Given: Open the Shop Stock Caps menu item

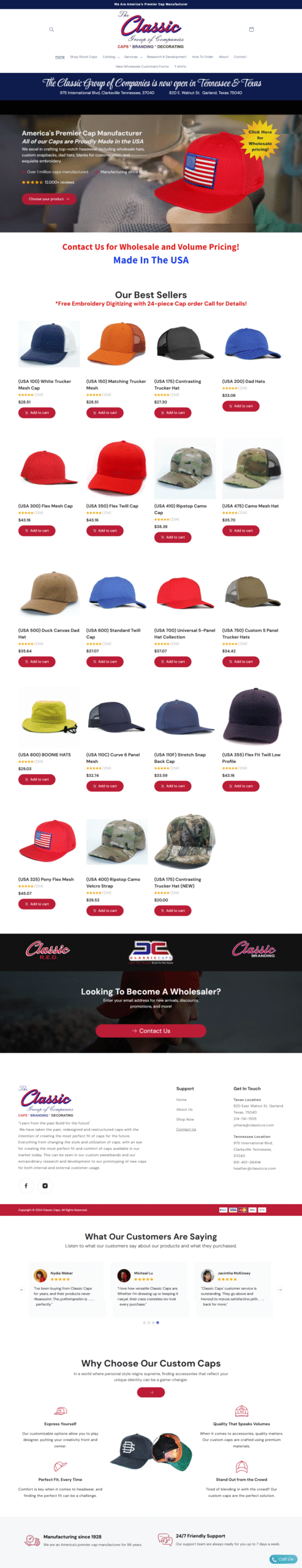Looking at the screenshot, I should (83, 57).
